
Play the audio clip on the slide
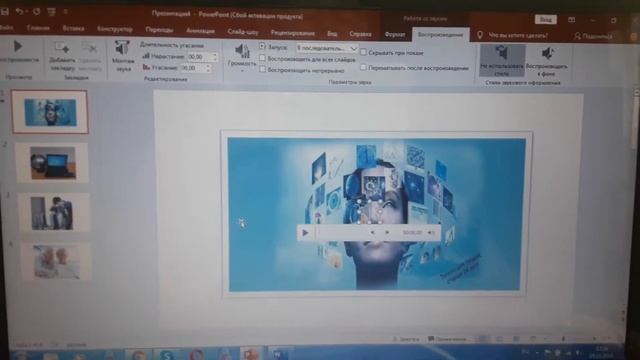305,233
